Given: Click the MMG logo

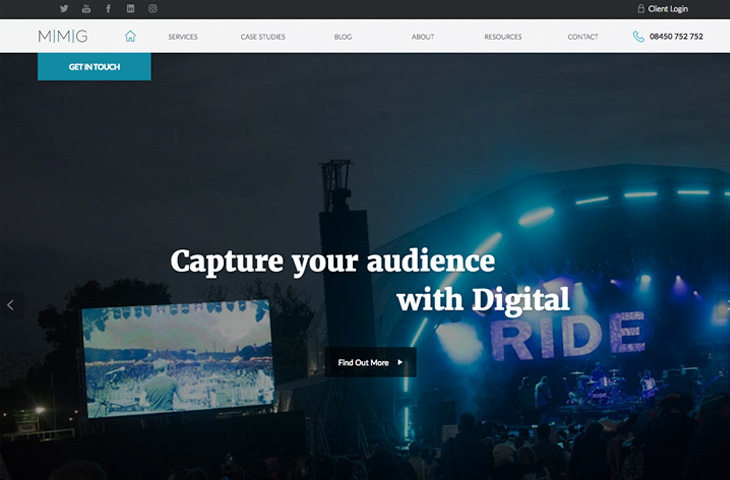Looking at the screenshot, I should (x=63, y=36).
